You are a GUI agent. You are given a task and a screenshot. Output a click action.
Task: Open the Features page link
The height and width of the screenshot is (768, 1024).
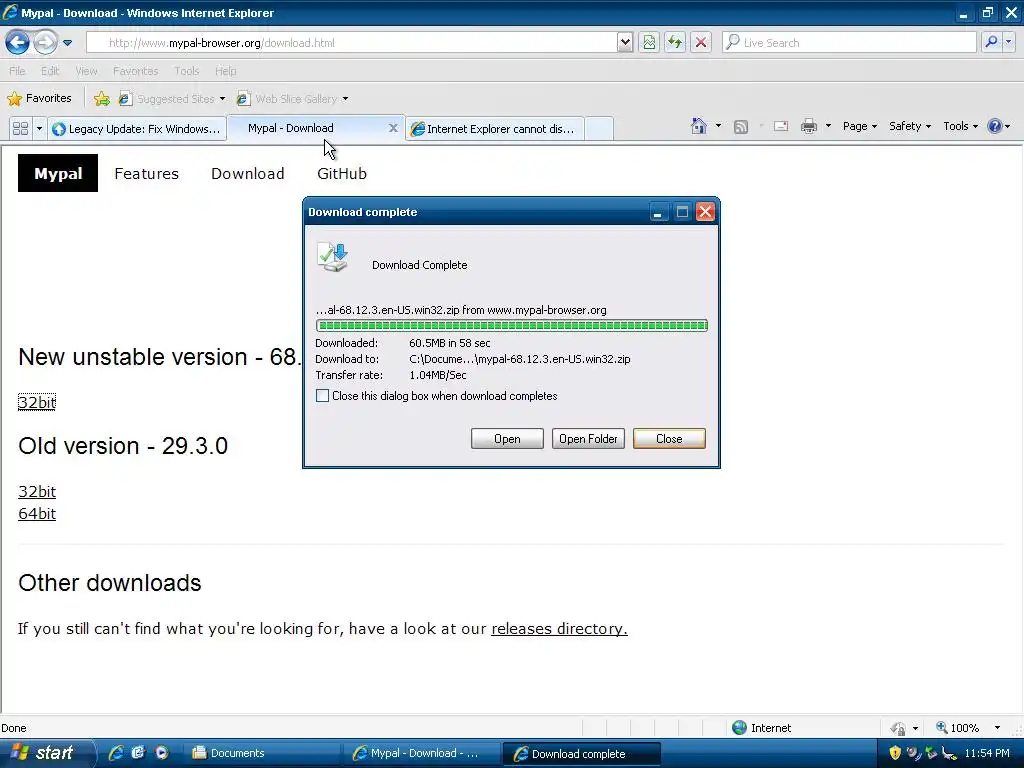(146, 174)
